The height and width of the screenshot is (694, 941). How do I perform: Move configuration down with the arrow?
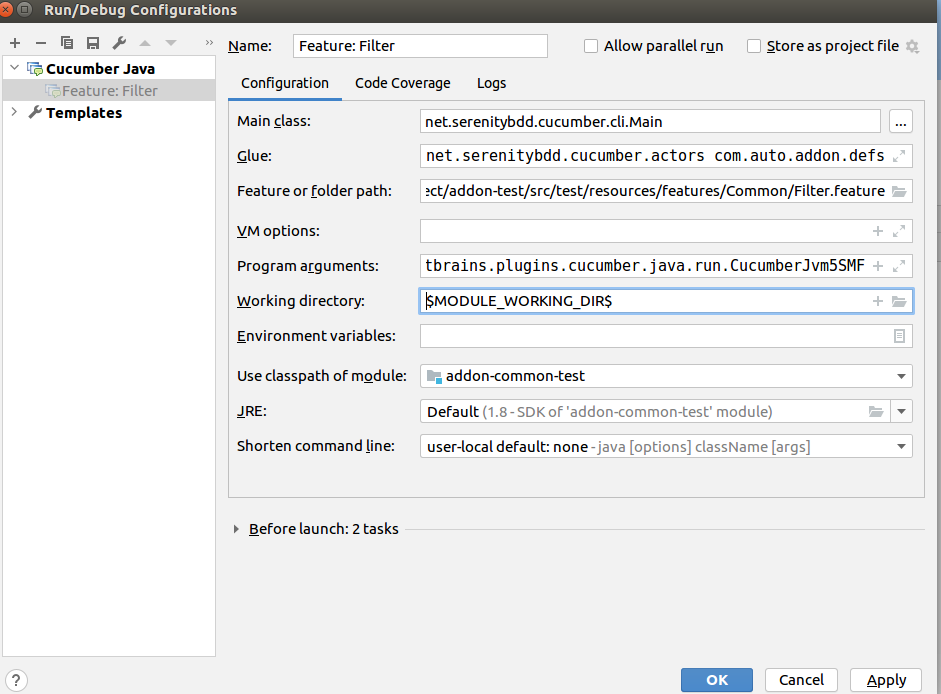pyautogui.click(x=171, y=43)
